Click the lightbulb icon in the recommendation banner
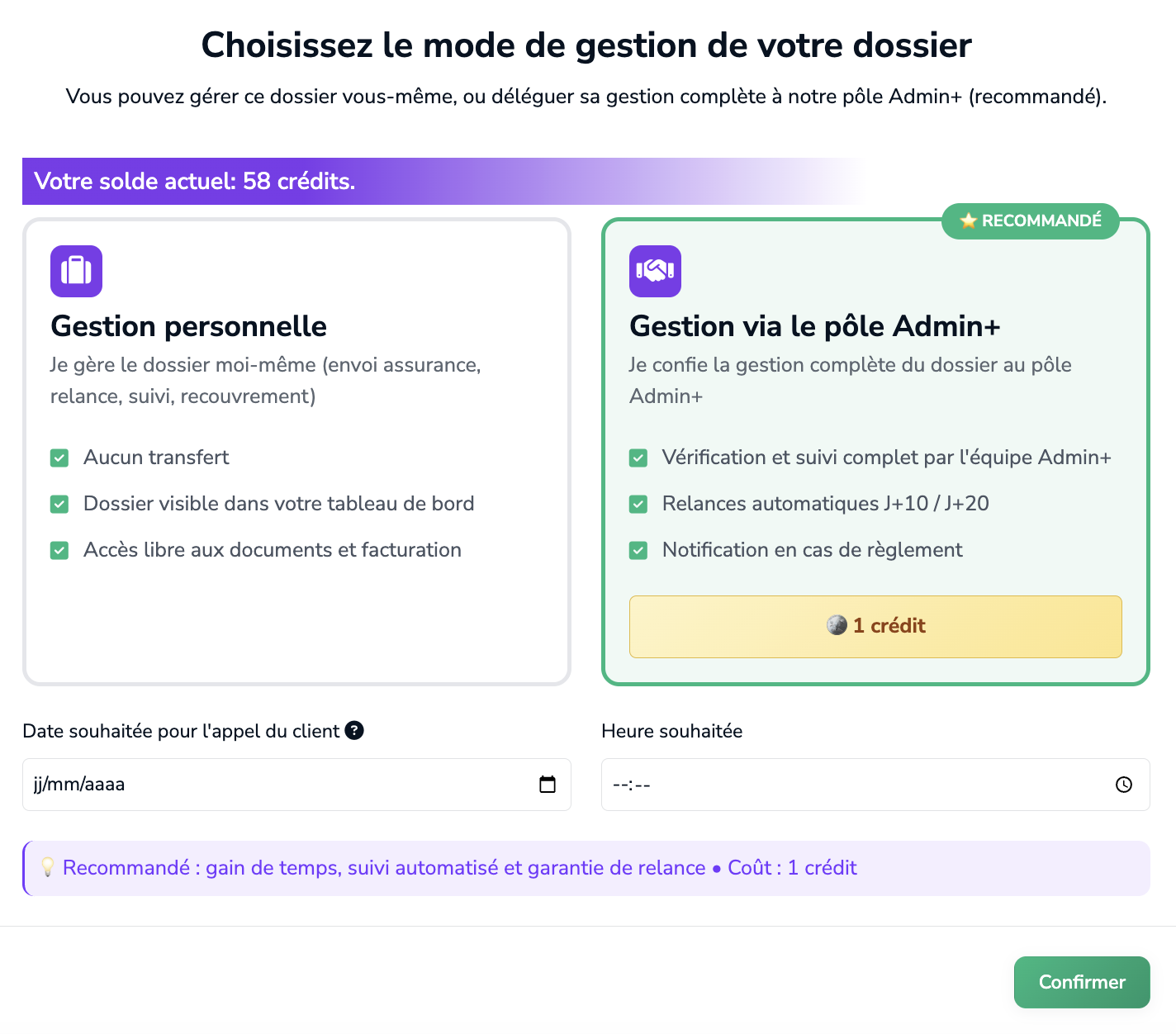Image resolution: width=1176 pixels, height=1034 pixels. [49, 867]
